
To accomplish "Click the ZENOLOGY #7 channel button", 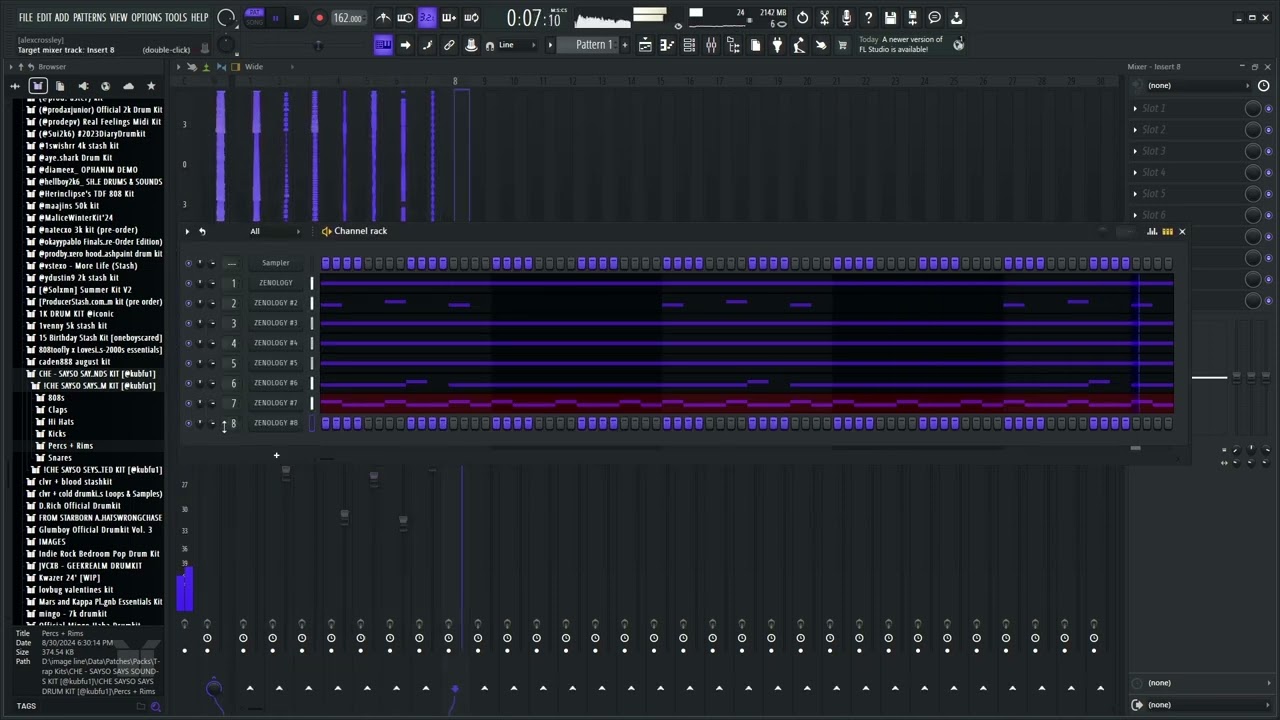I will [276, 403].
